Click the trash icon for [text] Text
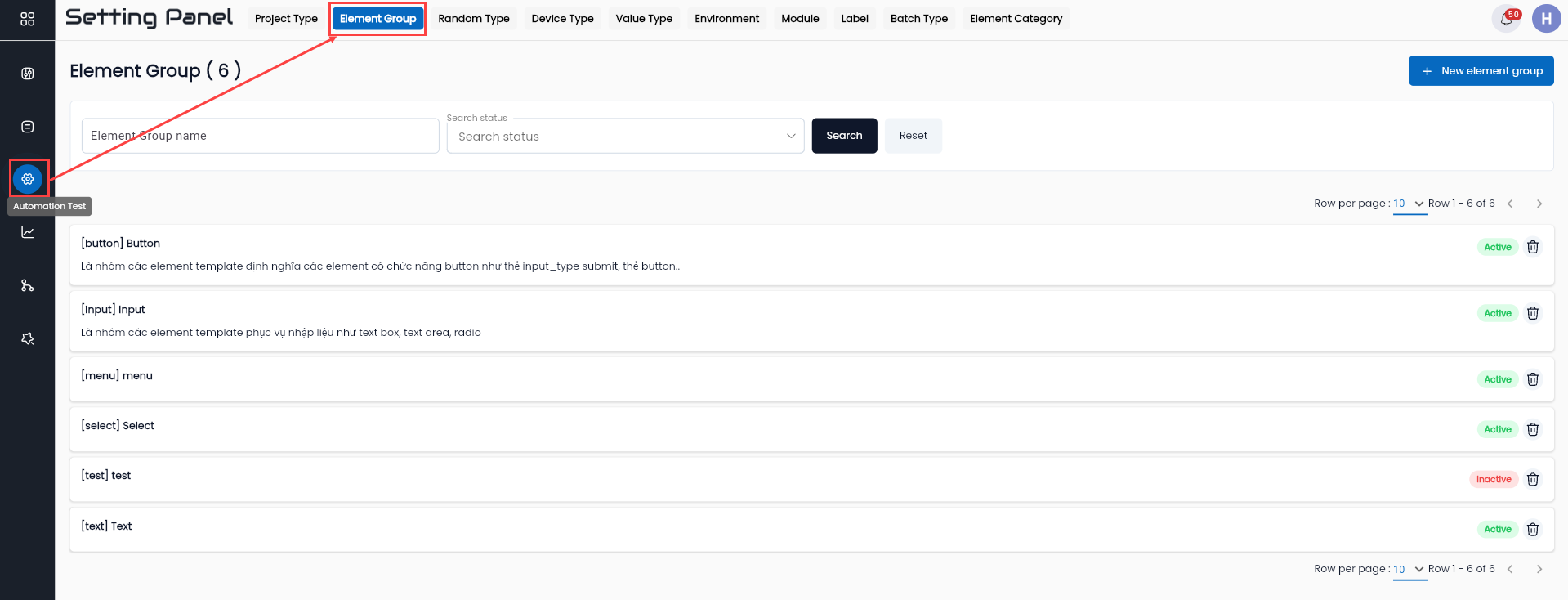The height and width of the screenshot is (600, 1568). pos(1533,529)
